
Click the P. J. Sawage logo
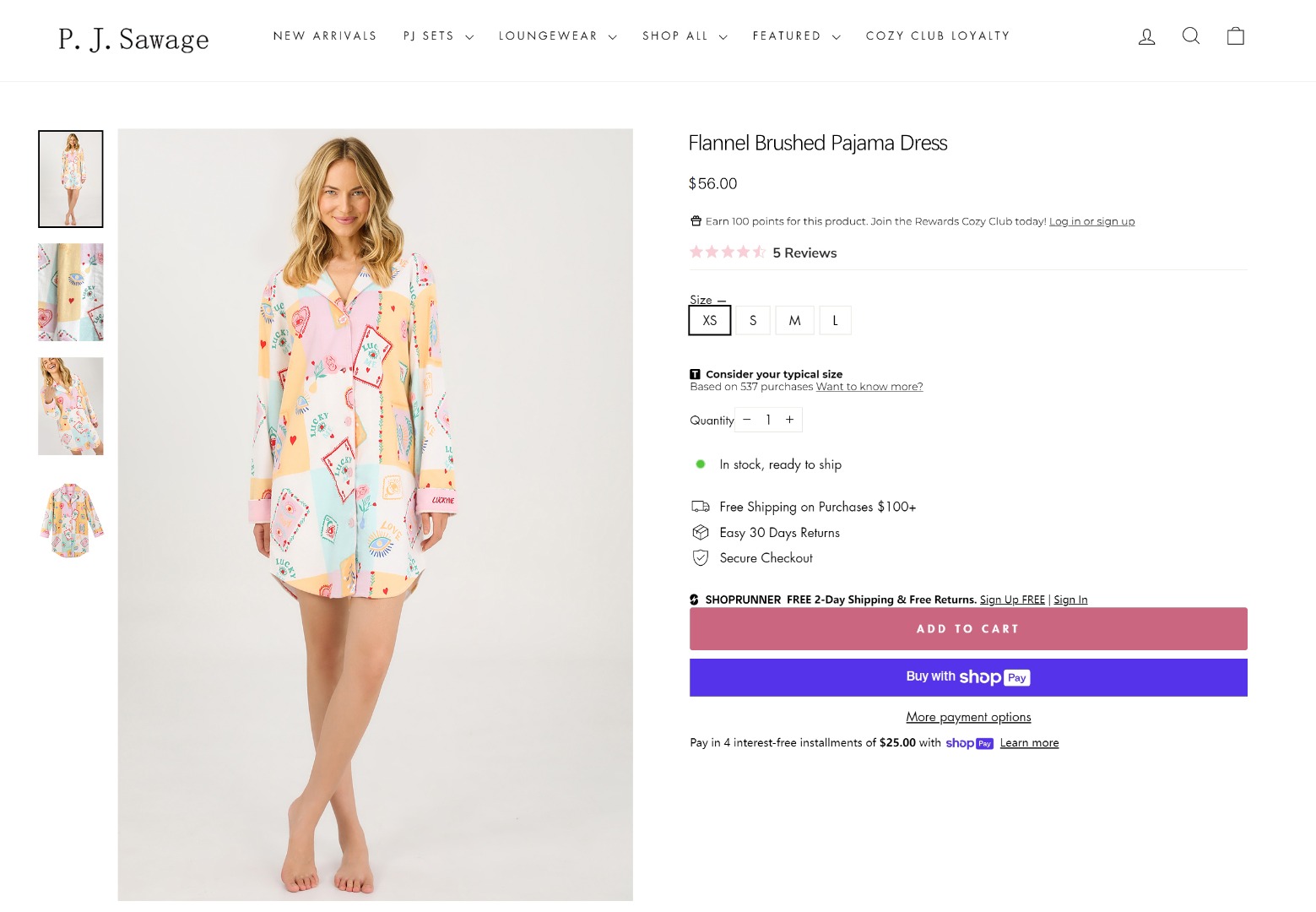(133, 39)
